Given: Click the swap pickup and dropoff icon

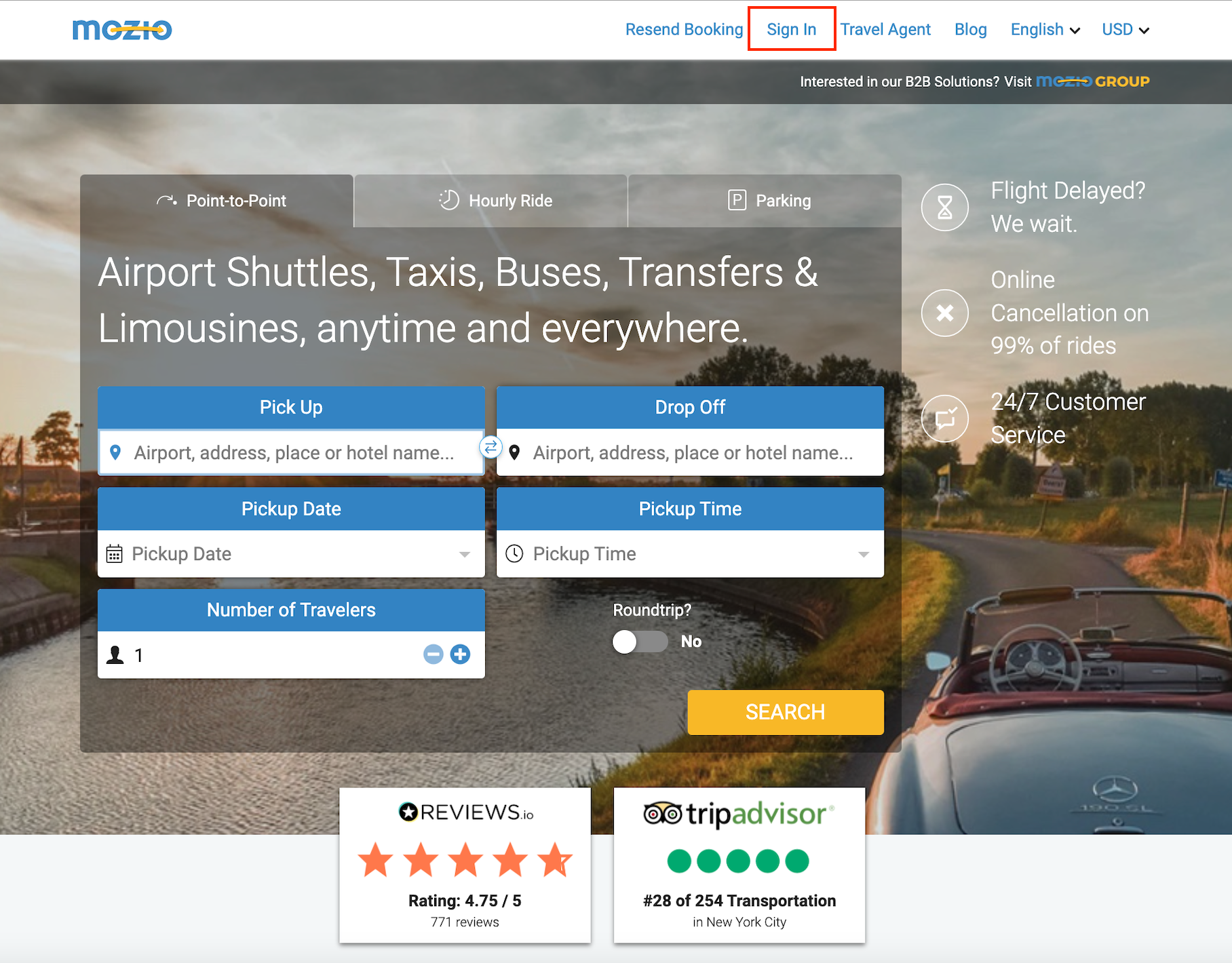Looking at the screenshot, I should click(490, 447).
